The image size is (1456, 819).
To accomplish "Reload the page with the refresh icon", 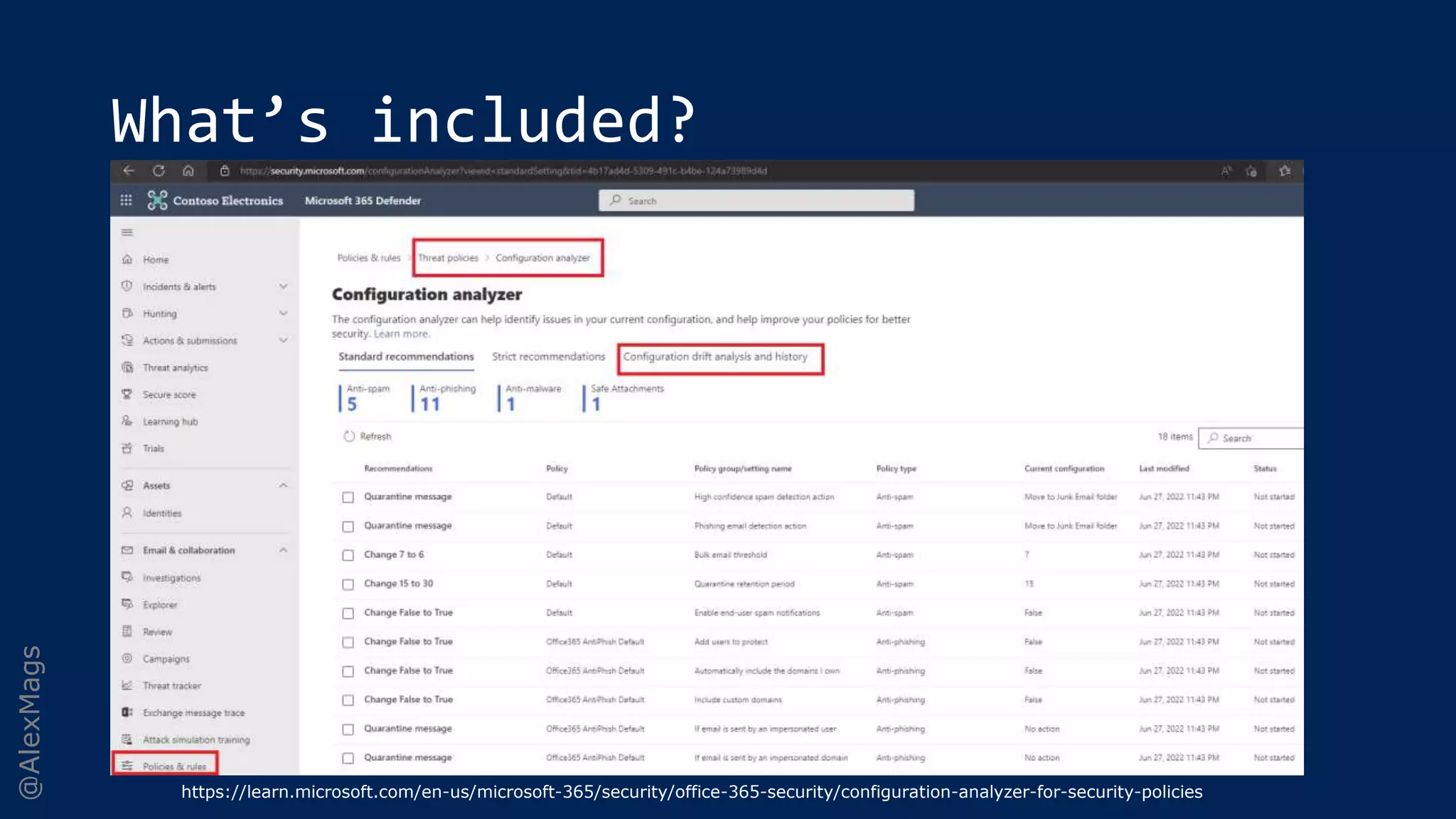I will click(159, 171).
